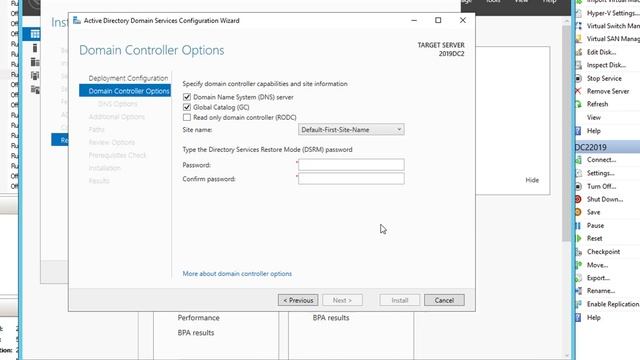Screen dimensions: 640x360
Task: Click Refresh in Hyper-V actions pane
Action: pos(597,104)
